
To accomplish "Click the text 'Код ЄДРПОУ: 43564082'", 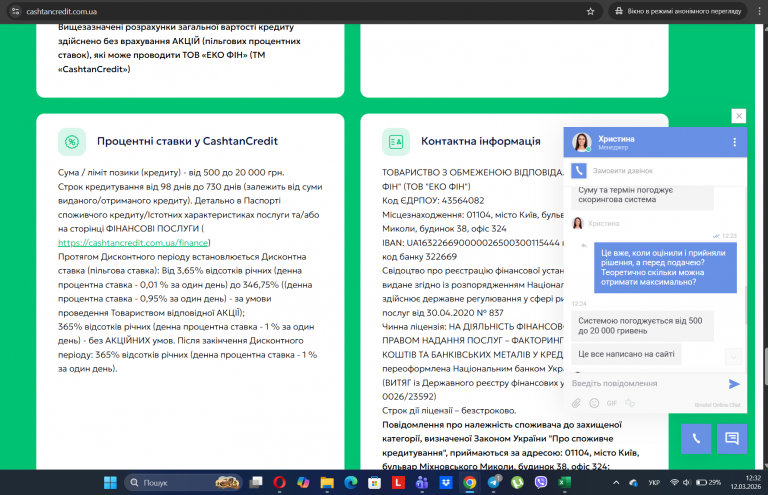I will 433,201.
